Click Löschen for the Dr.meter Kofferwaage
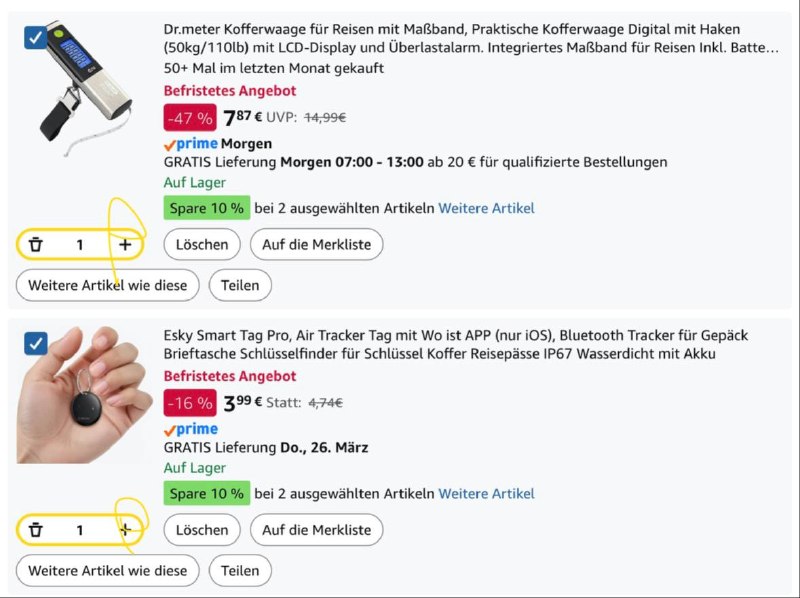 (x=202, y=244)
